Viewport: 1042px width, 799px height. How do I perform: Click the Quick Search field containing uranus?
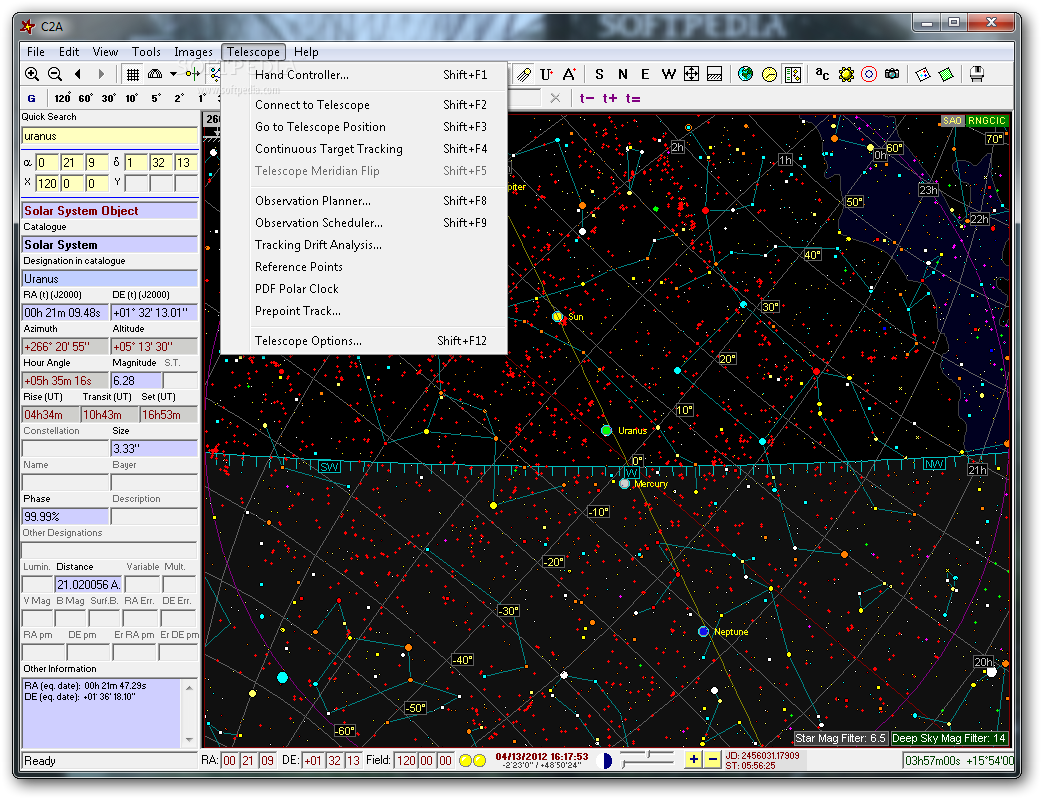click(x=110, y=136)
